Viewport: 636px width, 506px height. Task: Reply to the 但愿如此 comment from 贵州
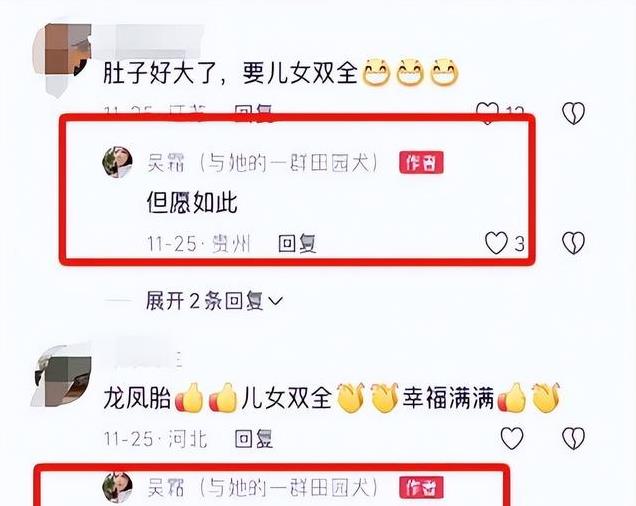click(297, 243)
